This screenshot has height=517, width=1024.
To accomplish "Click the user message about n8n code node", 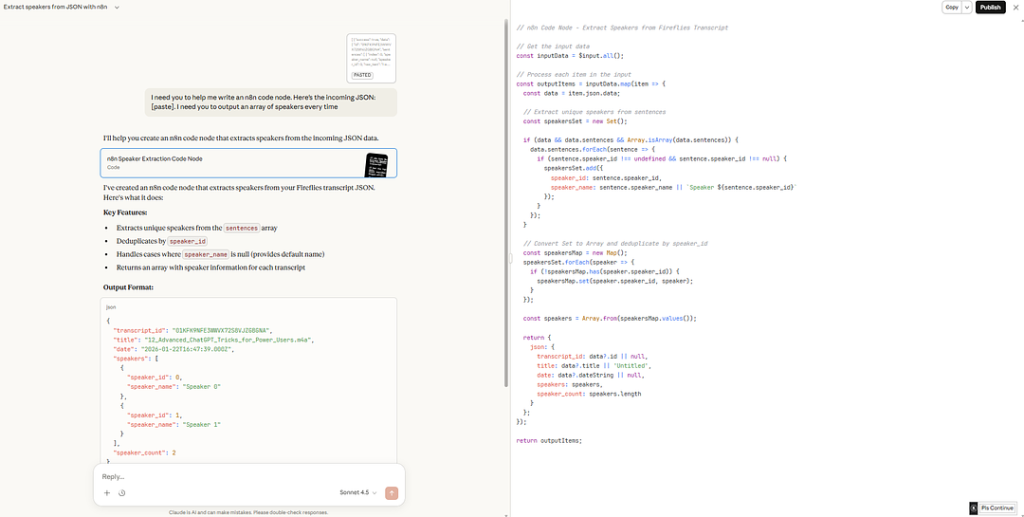I will tap(271, 102).
